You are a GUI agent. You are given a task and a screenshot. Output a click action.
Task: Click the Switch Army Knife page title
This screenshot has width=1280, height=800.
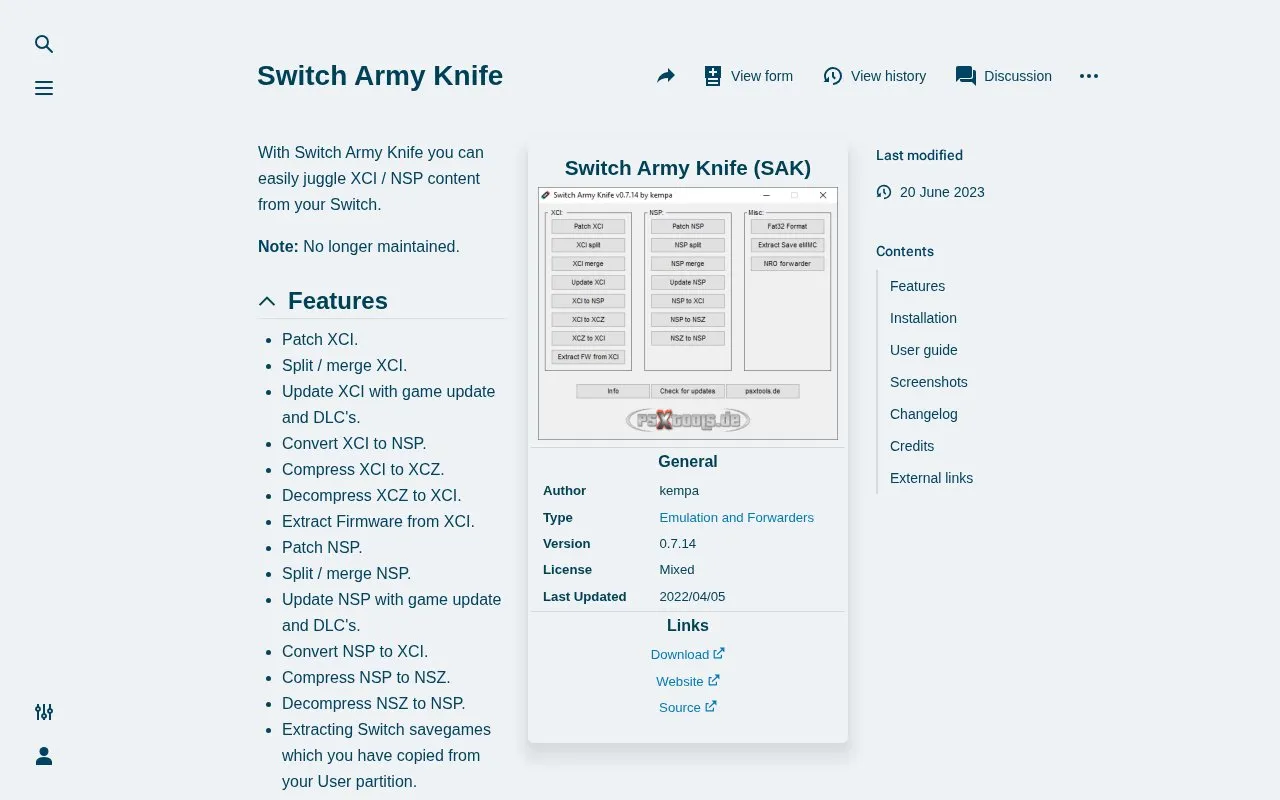tap(380, 76)
